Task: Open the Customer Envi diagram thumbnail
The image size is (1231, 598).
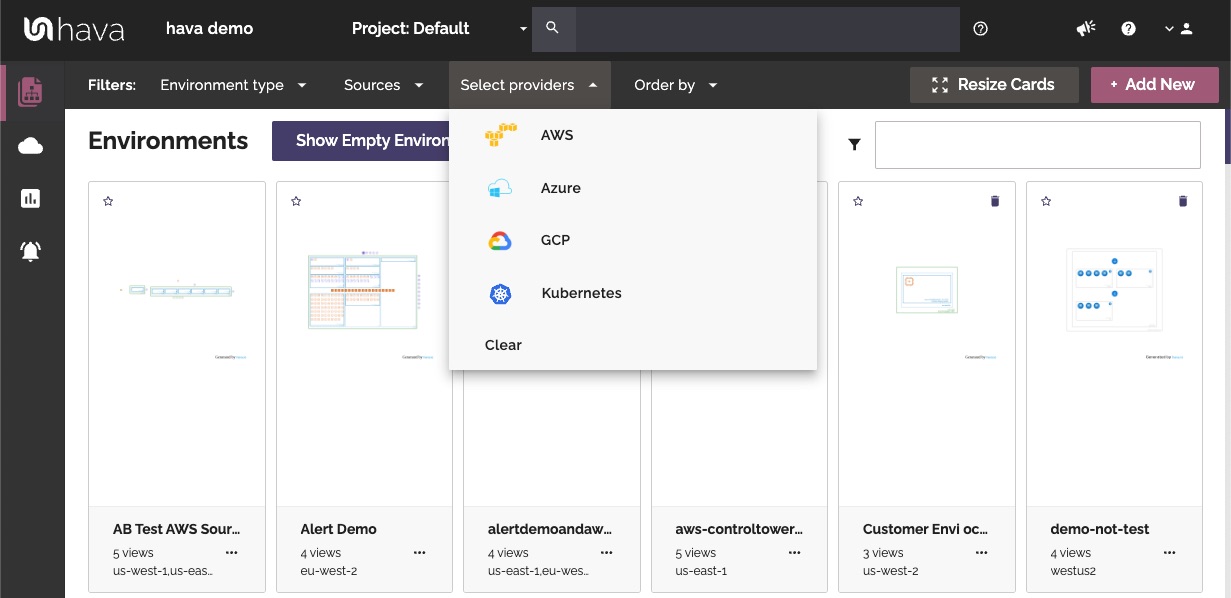Action: 927,290
